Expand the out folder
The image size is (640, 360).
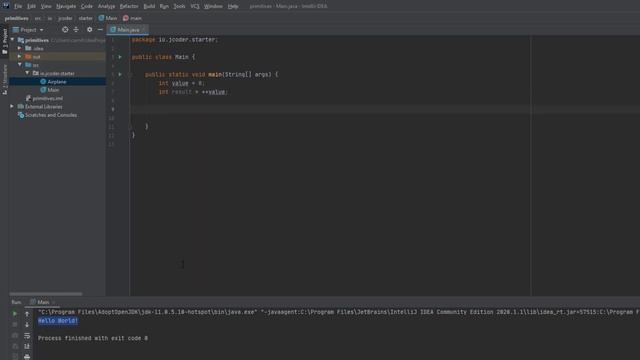[19, 56]
